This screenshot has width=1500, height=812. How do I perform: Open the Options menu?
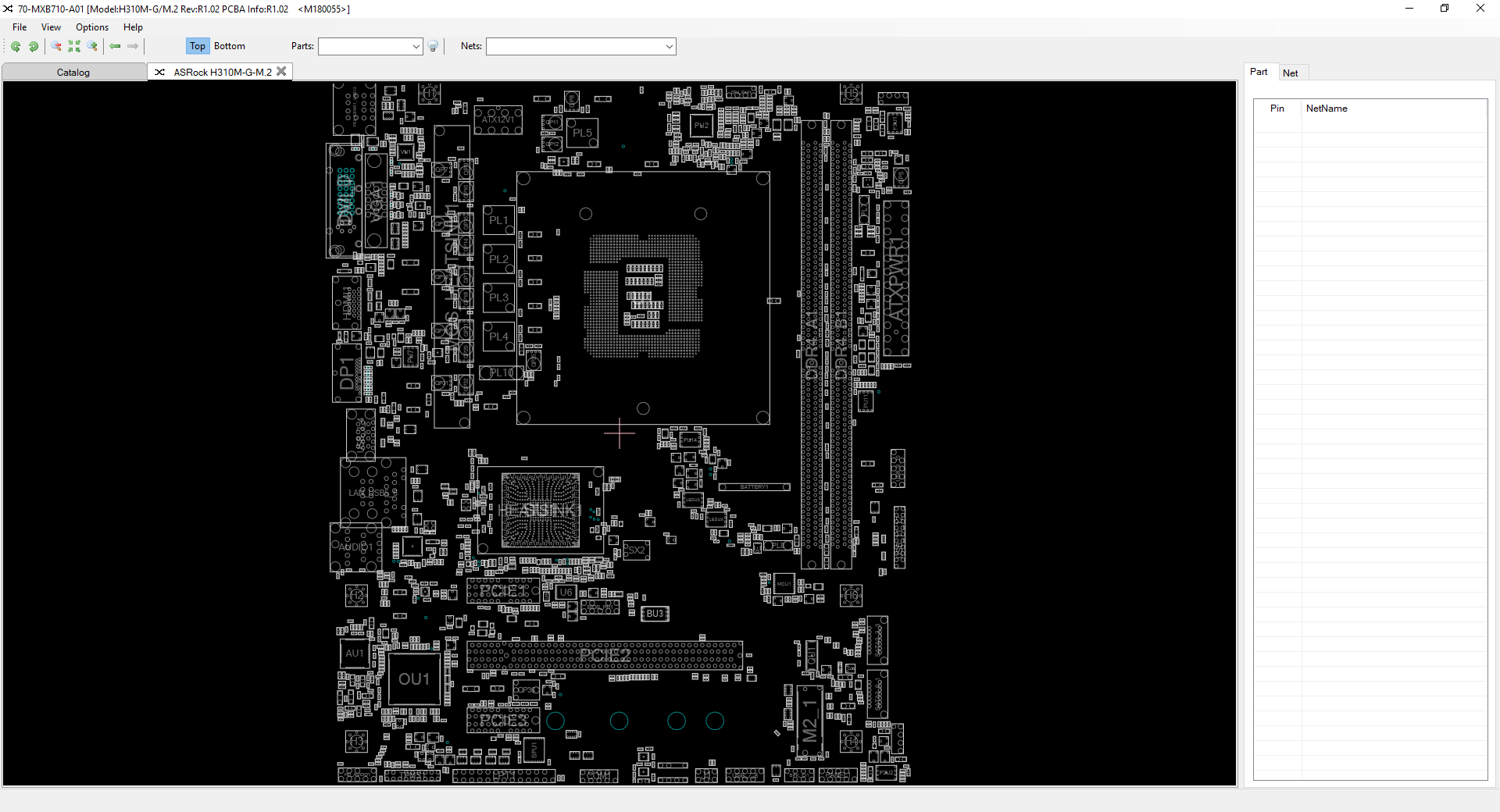tap(92, 27)
